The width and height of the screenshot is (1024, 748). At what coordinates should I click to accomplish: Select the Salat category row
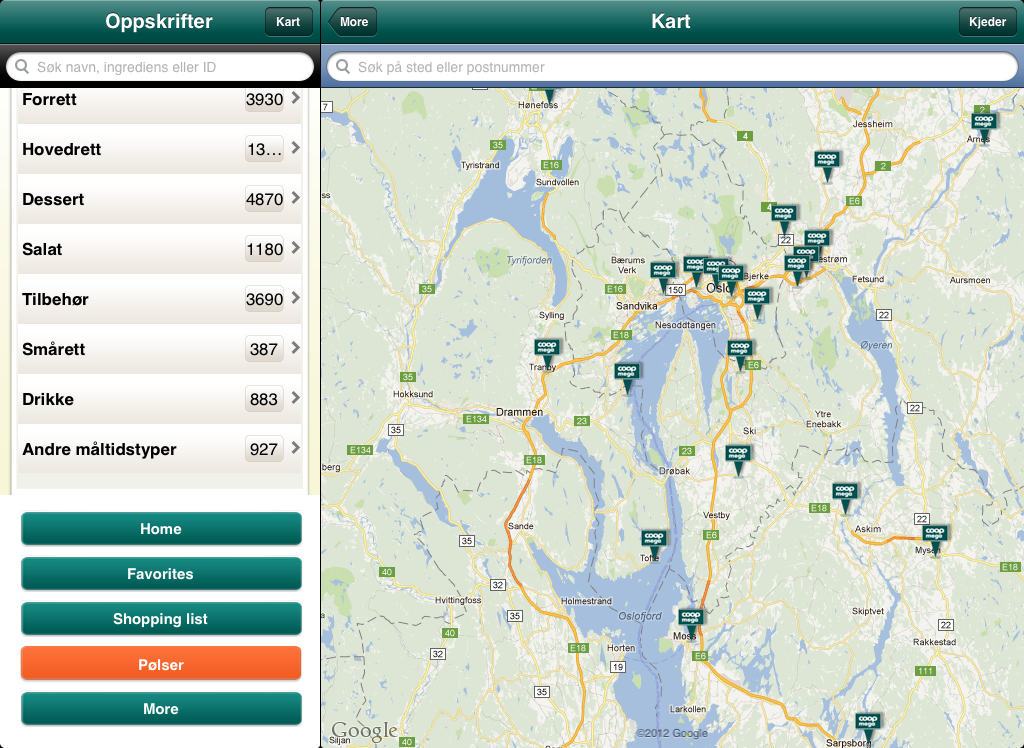click(159, 249)
